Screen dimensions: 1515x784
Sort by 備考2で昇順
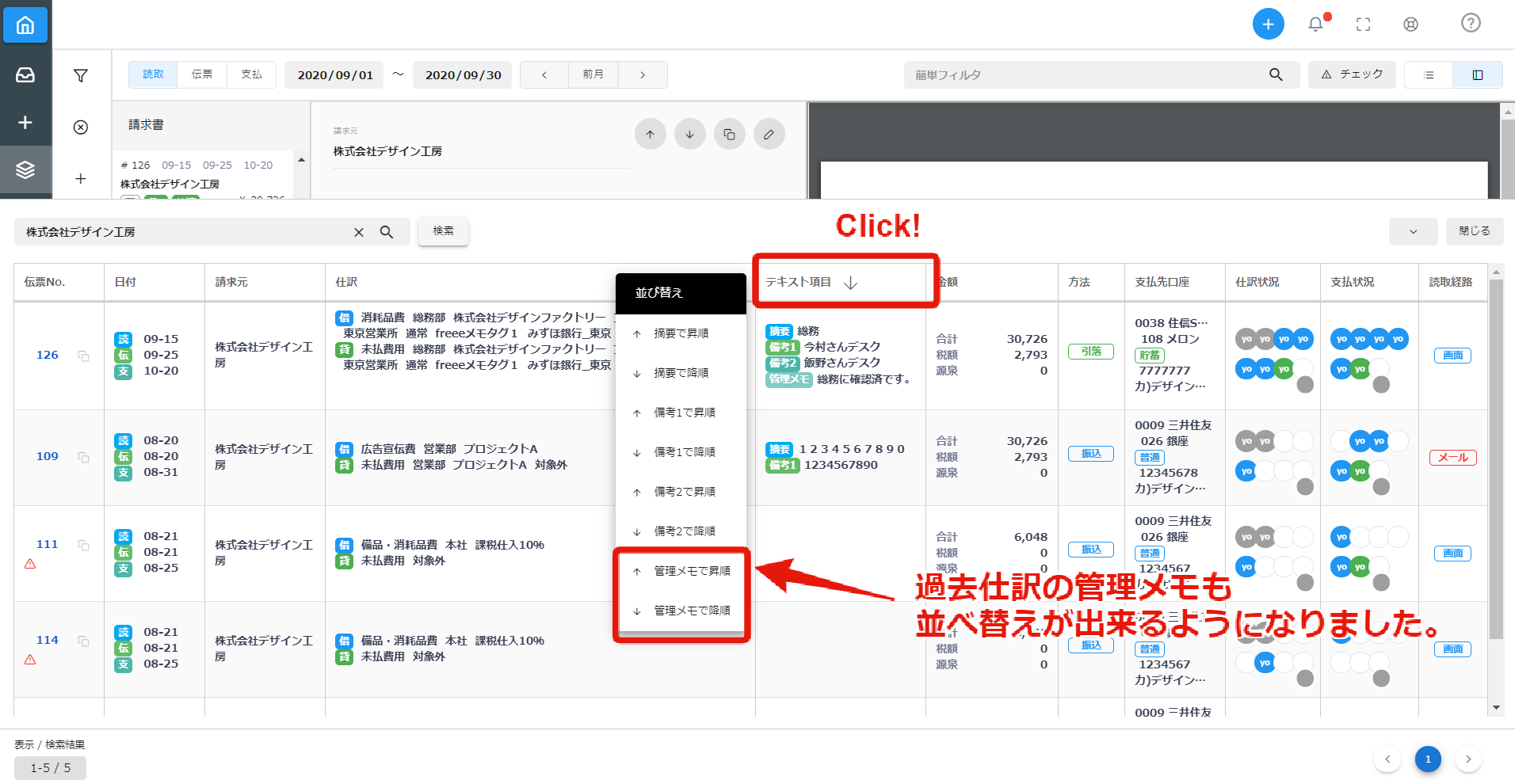coord(681,492)
